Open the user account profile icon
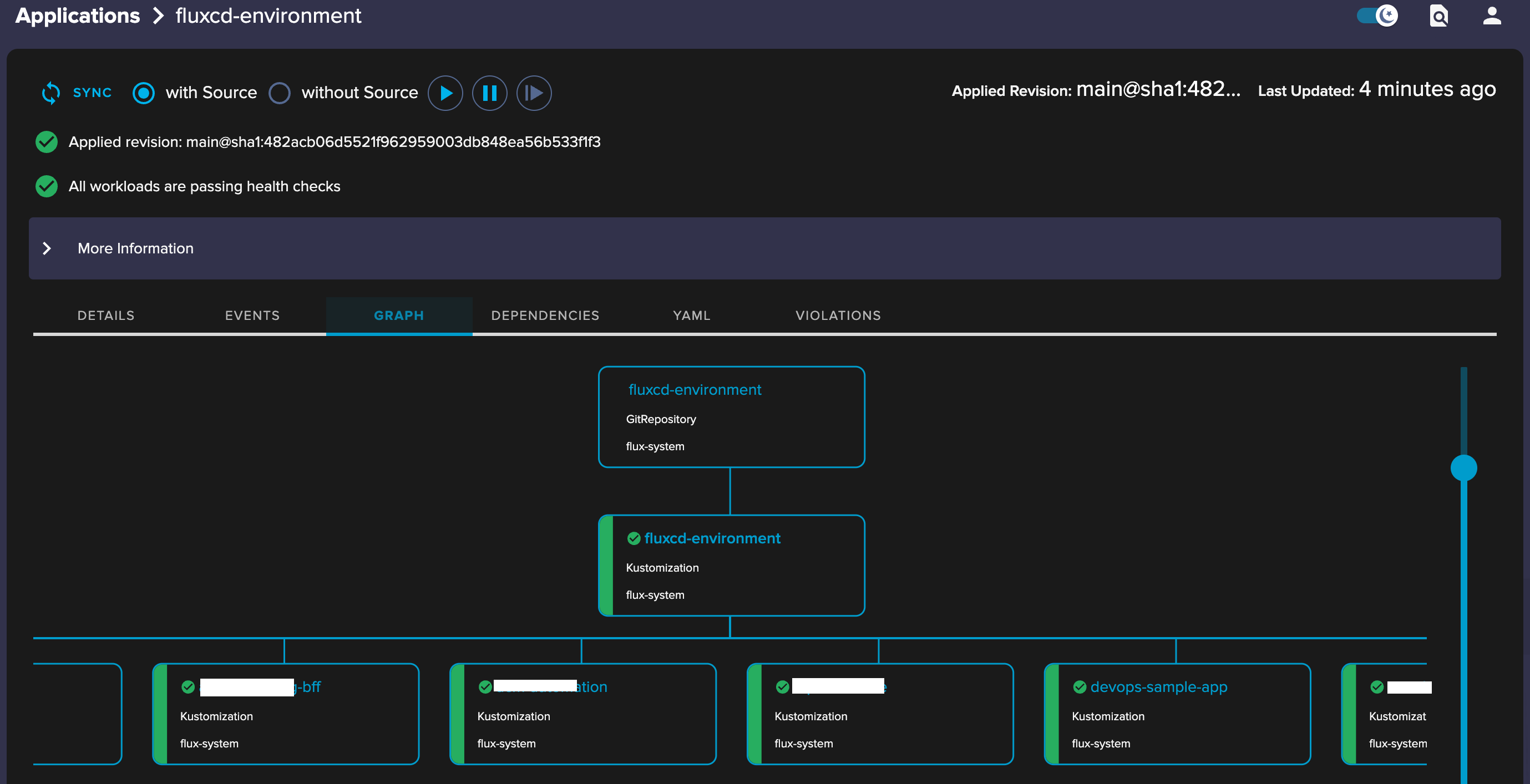 pyautogui.click(x=1491, y=16)
